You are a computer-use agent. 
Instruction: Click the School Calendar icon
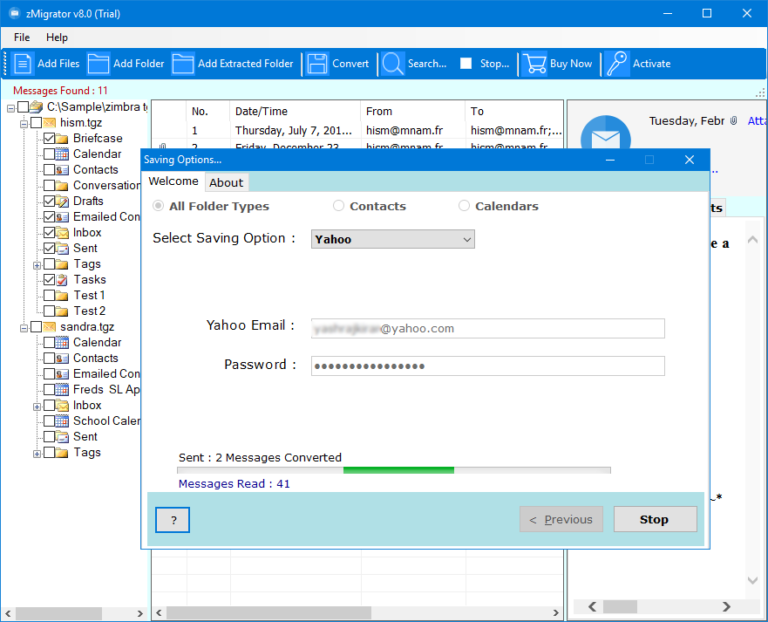pos(62,421)
